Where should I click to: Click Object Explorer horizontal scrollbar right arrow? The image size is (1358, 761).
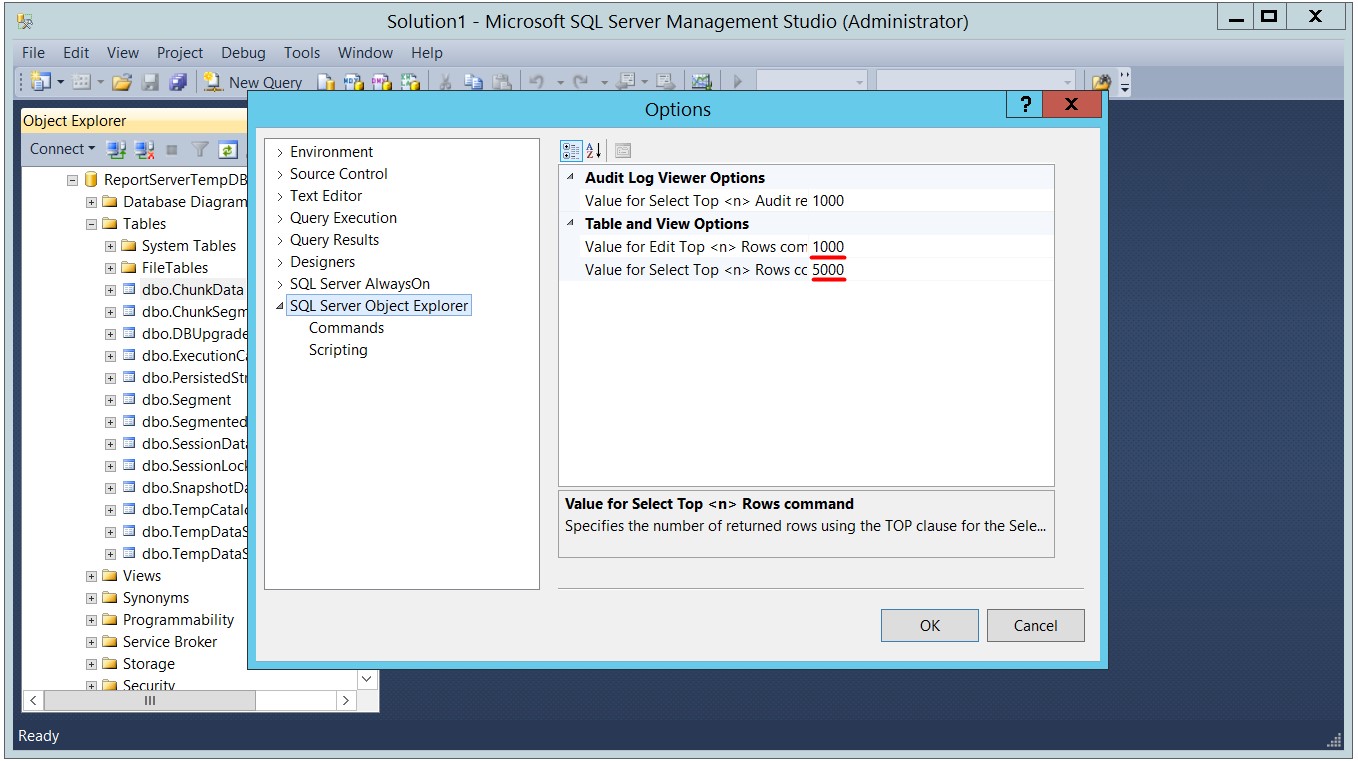346,701
